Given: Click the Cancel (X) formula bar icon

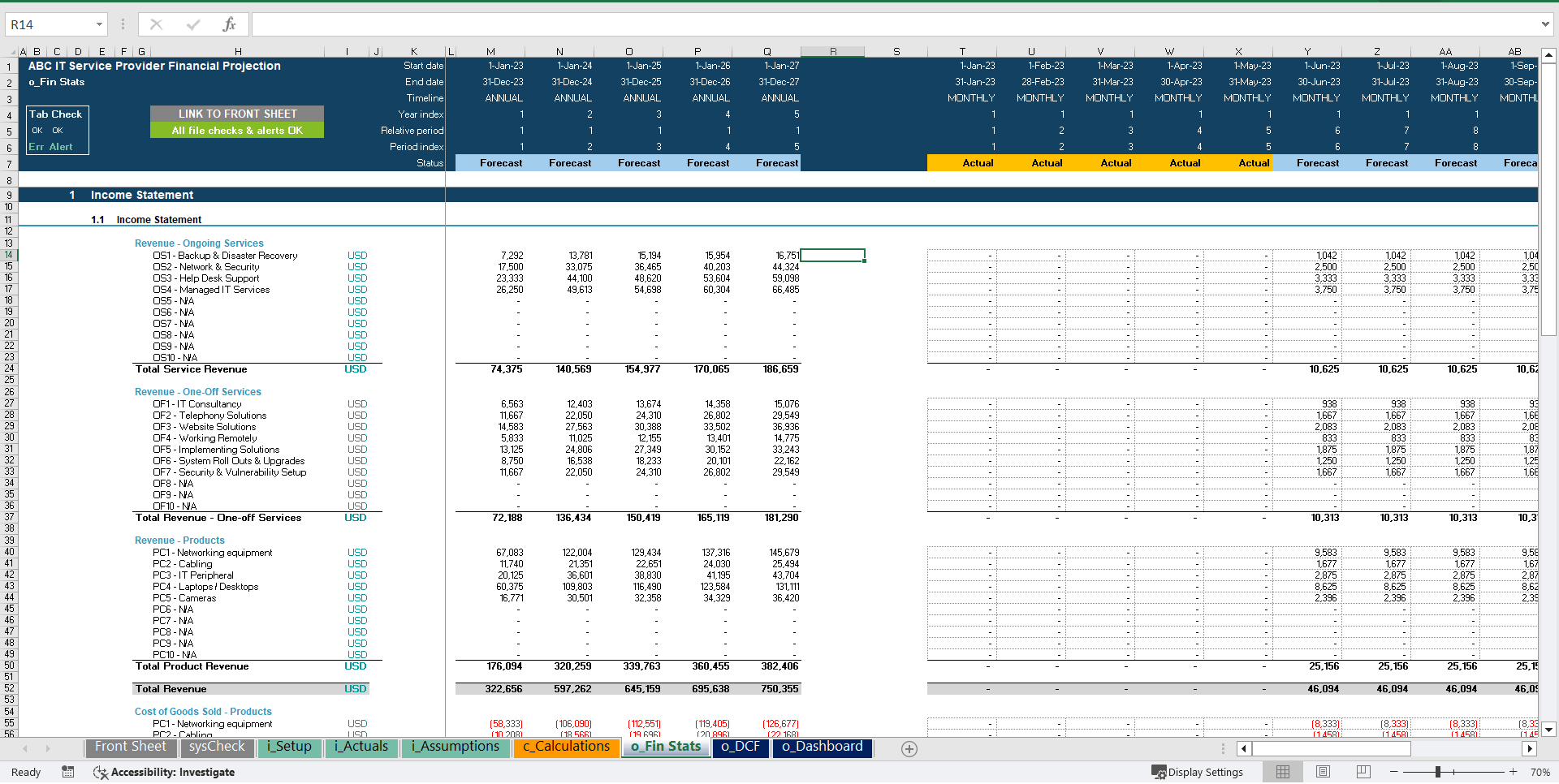Looking at the screenshot, I should tap(156, 24).
